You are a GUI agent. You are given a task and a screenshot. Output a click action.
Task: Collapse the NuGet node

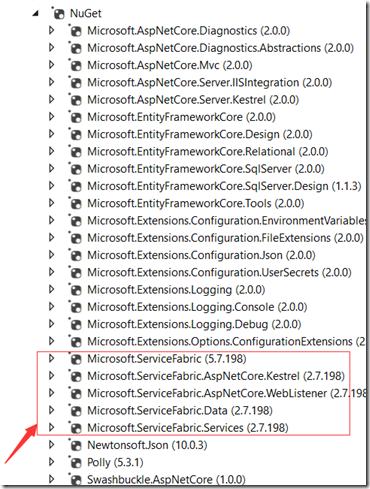click(35, 14)
